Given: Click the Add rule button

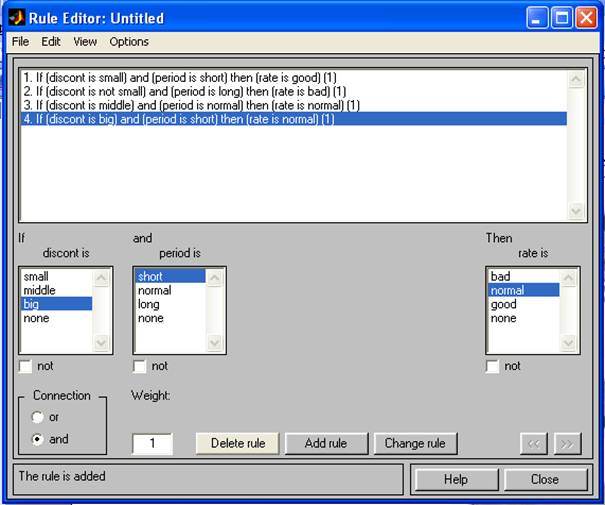Looking at the screenshot, I should [326, 443].
